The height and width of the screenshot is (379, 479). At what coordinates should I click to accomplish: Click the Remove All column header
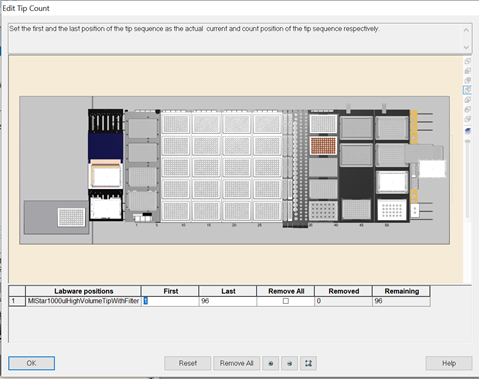coord(286,291)
